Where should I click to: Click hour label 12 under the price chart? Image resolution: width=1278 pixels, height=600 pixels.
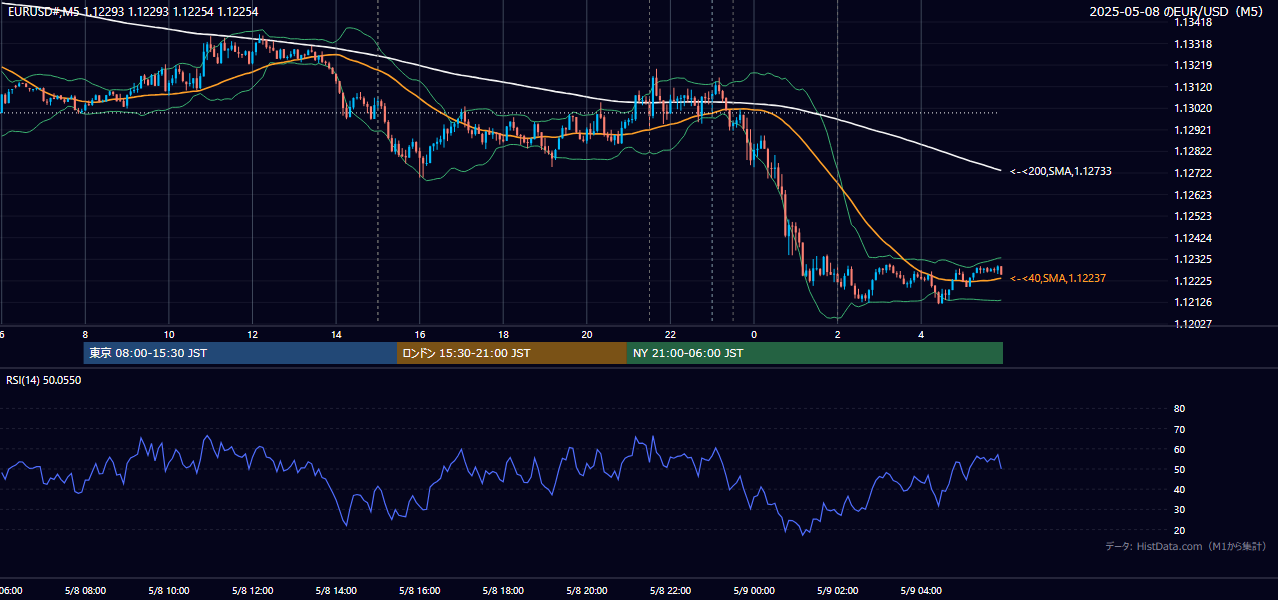(252, 335)
